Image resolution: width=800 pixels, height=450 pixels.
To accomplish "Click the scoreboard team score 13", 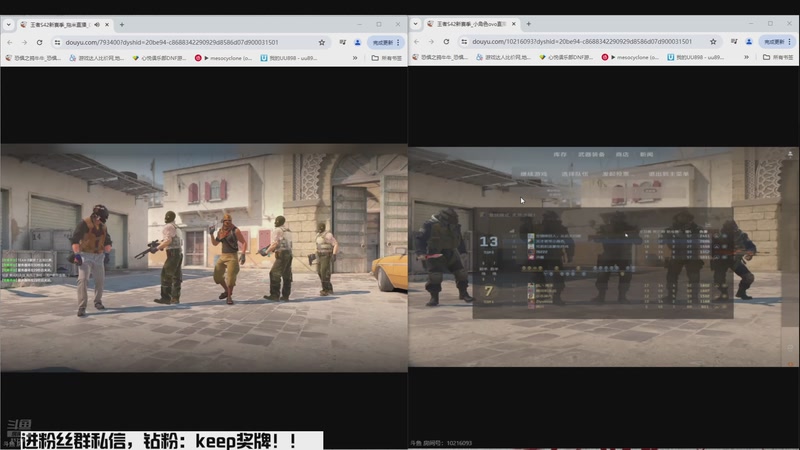I will pyautogui.click(x=488, y=241).
